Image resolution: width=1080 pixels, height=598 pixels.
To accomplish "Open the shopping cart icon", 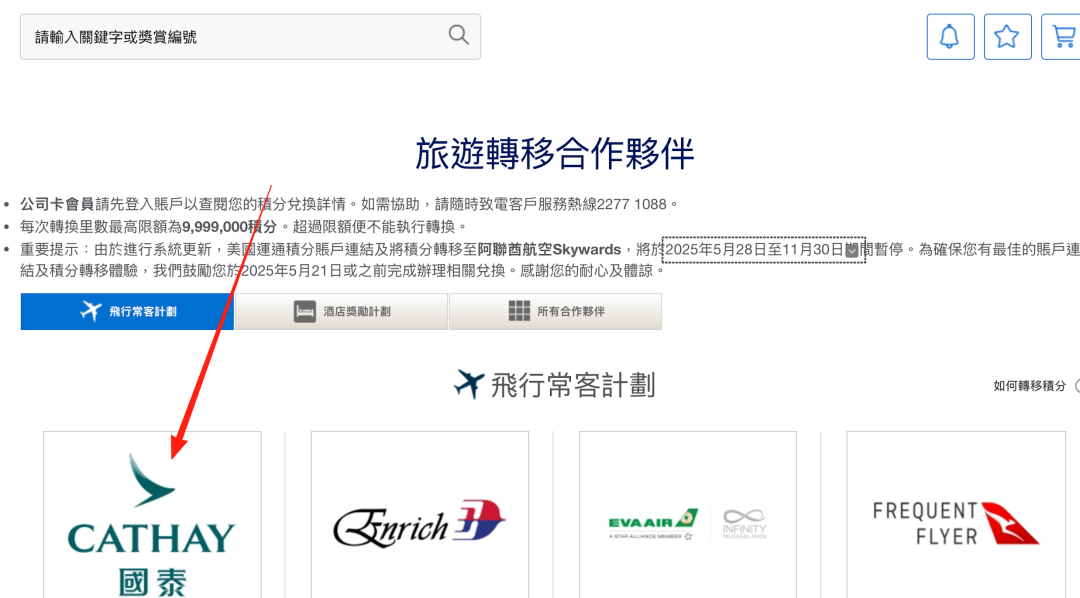I will click(x=1061, y=37).
